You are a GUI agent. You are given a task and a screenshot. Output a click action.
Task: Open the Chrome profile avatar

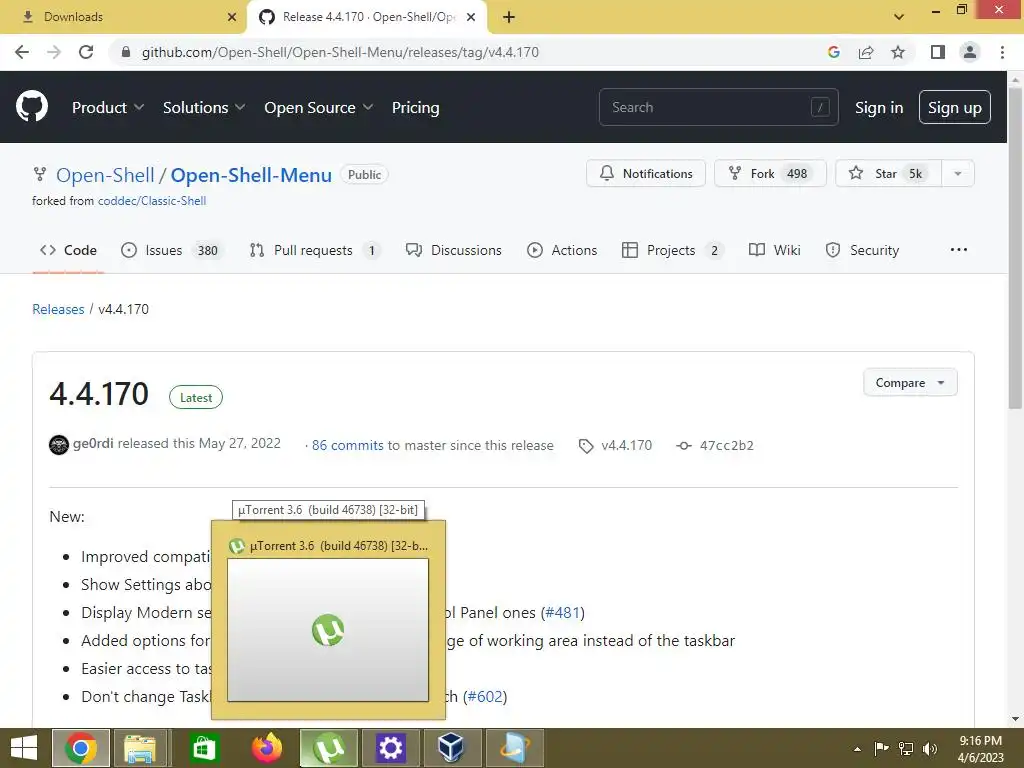[x=970, y=52]
